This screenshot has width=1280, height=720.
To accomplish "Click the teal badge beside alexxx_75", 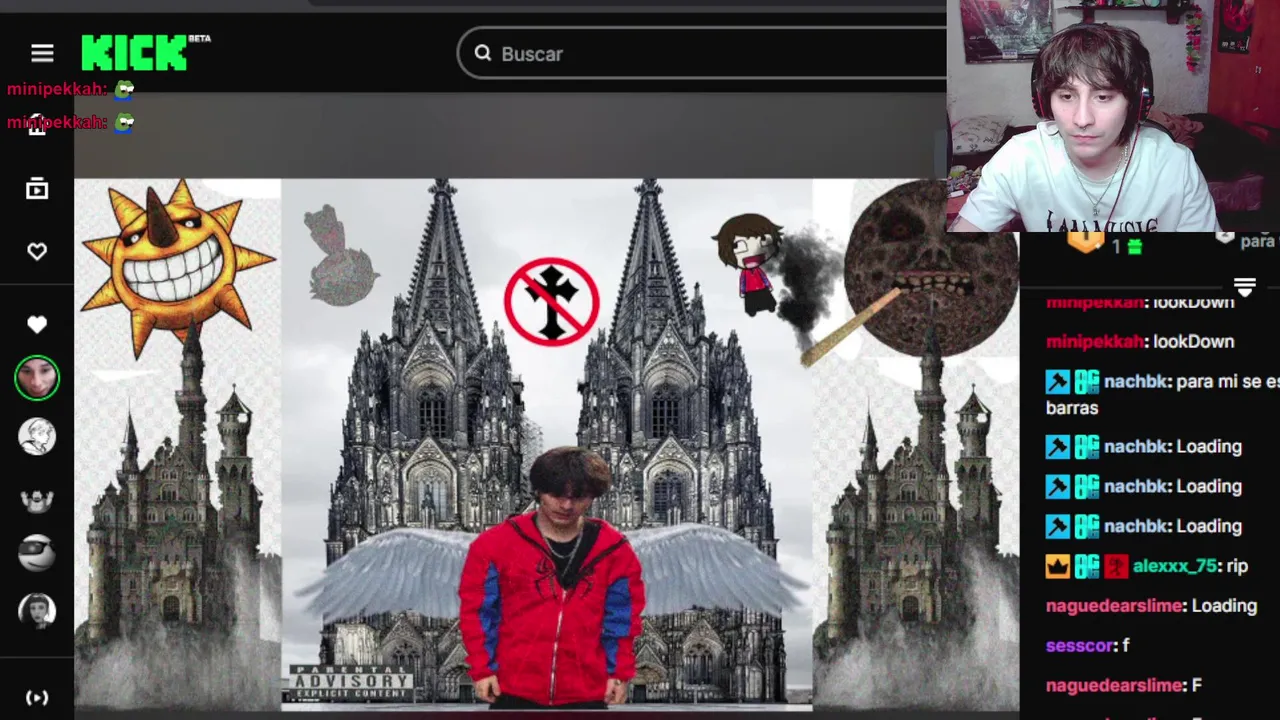I will coord(1087,566).
